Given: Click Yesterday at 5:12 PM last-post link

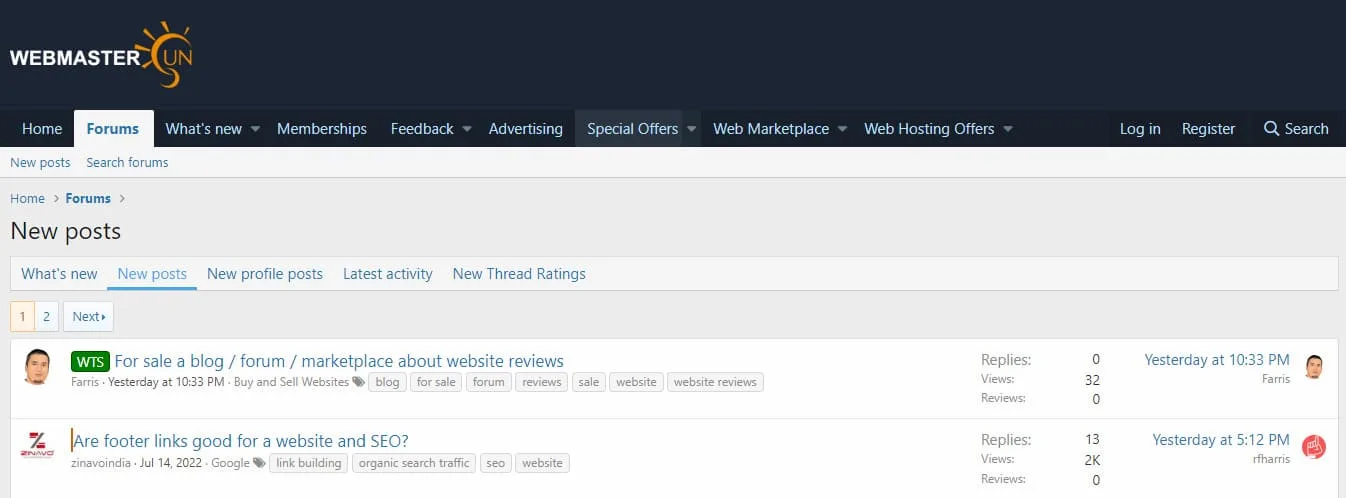Looking at the screenshot, I should (x=1221, y=439).
